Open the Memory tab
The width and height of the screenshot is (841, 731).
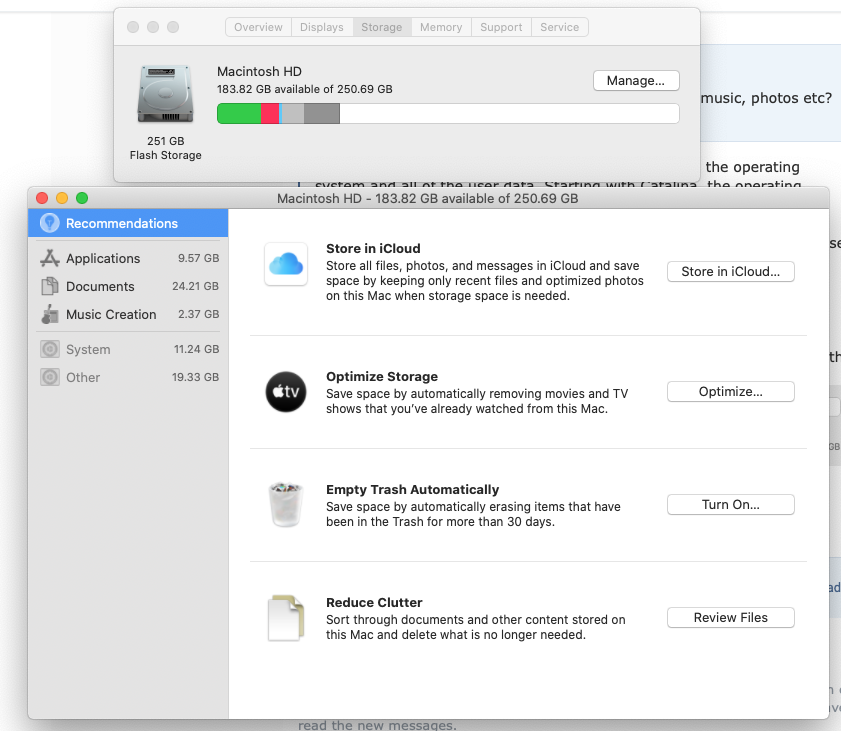[441, 27]
